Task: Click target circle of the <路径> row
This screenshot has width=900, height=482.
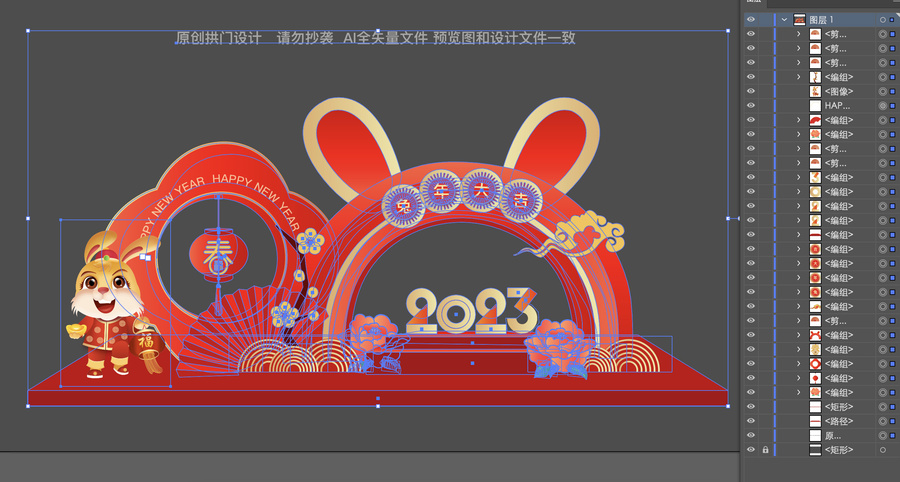Action: coord(883,421)
